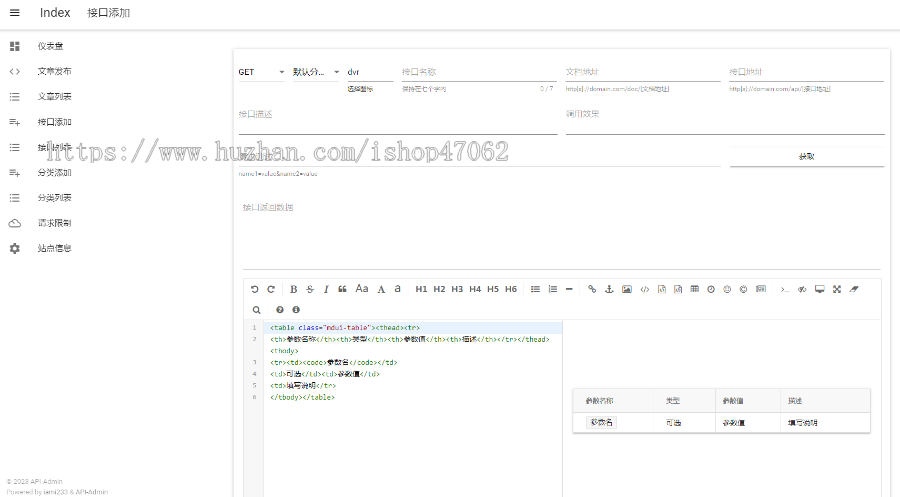Viewport: 900px width, 497px height.
Task: Open 文章列表 in the sidebar
Action: (55, 96)
